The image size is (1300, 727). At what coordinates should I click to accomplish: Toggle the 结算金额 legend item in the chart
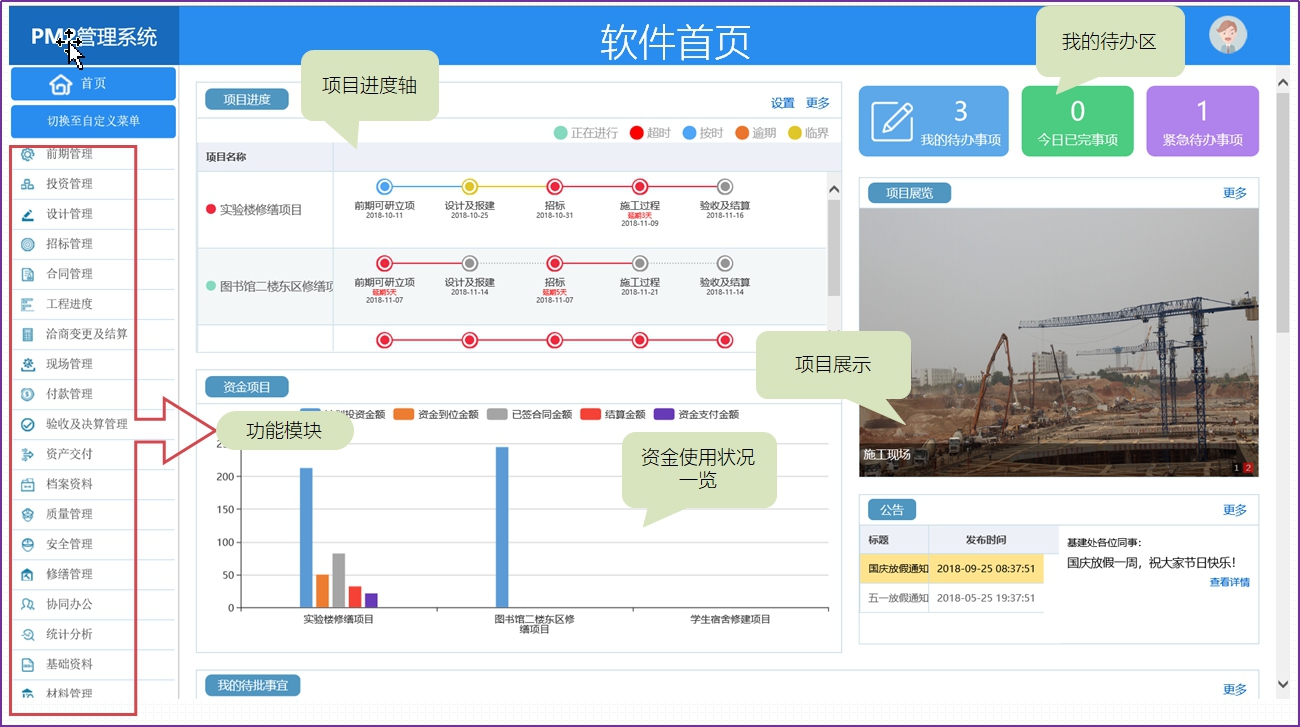point(616,414)
